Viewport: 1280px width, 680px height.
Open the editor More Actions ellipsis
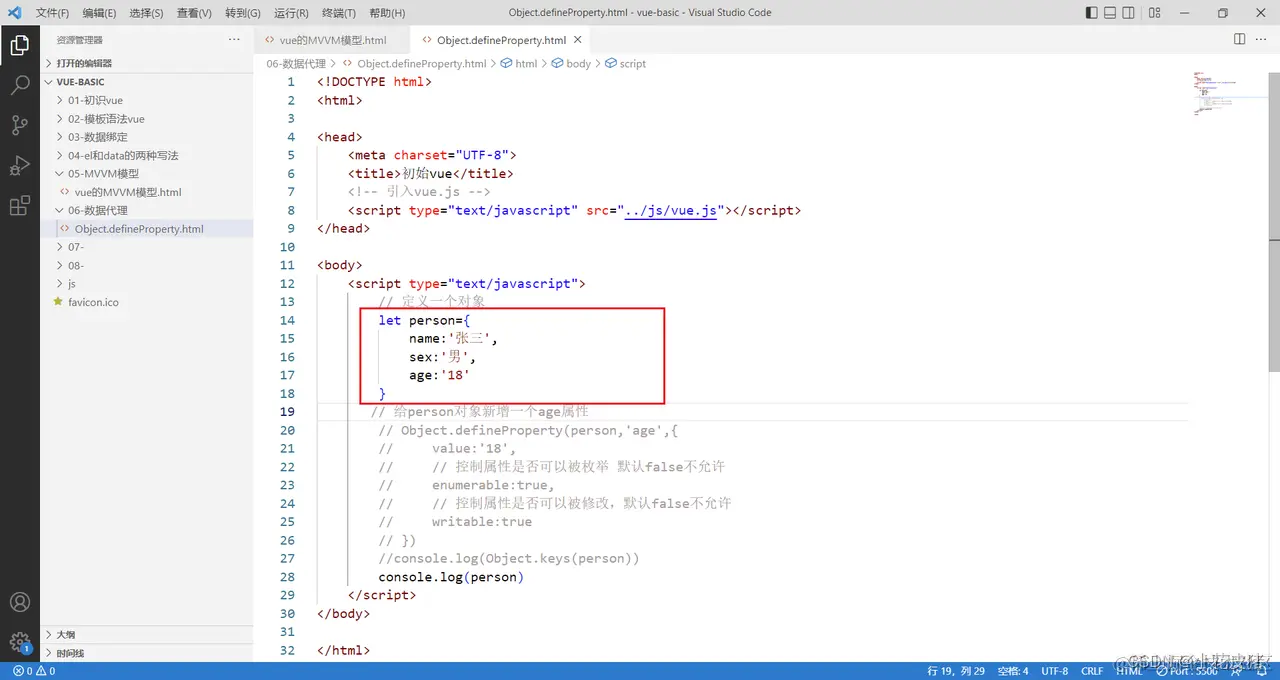point(1262,39)
